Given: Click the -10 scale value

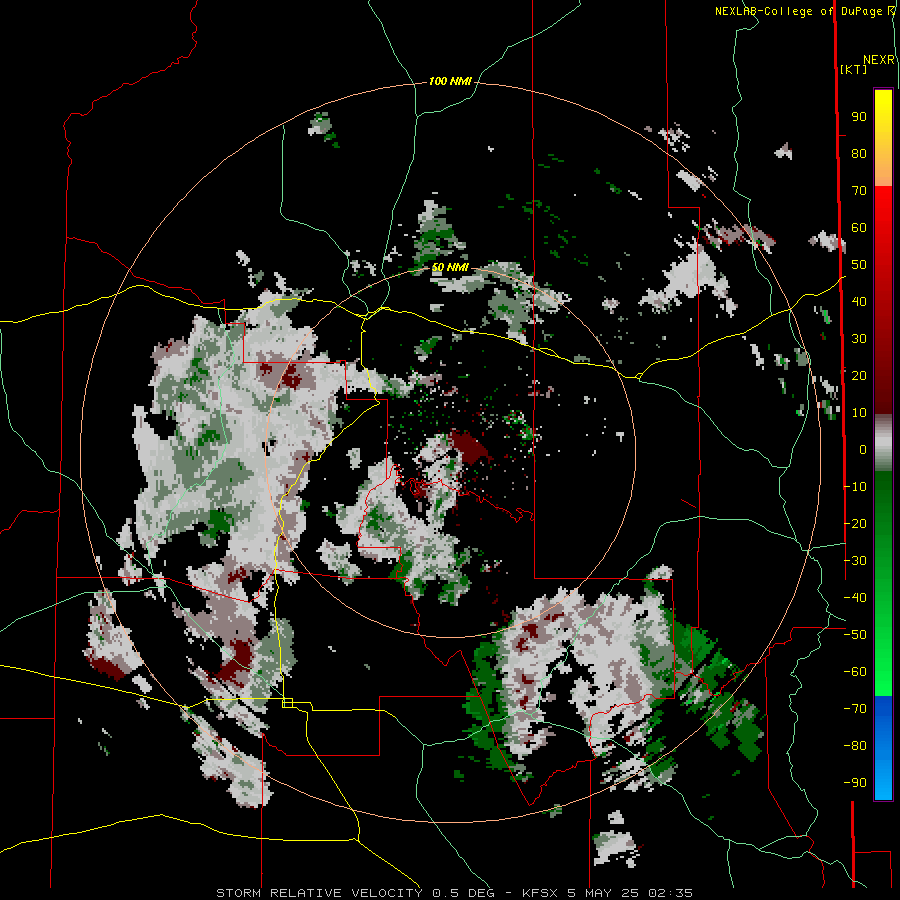Looking at the screenshot, I should pyautogui.click(x=855, y=487).
